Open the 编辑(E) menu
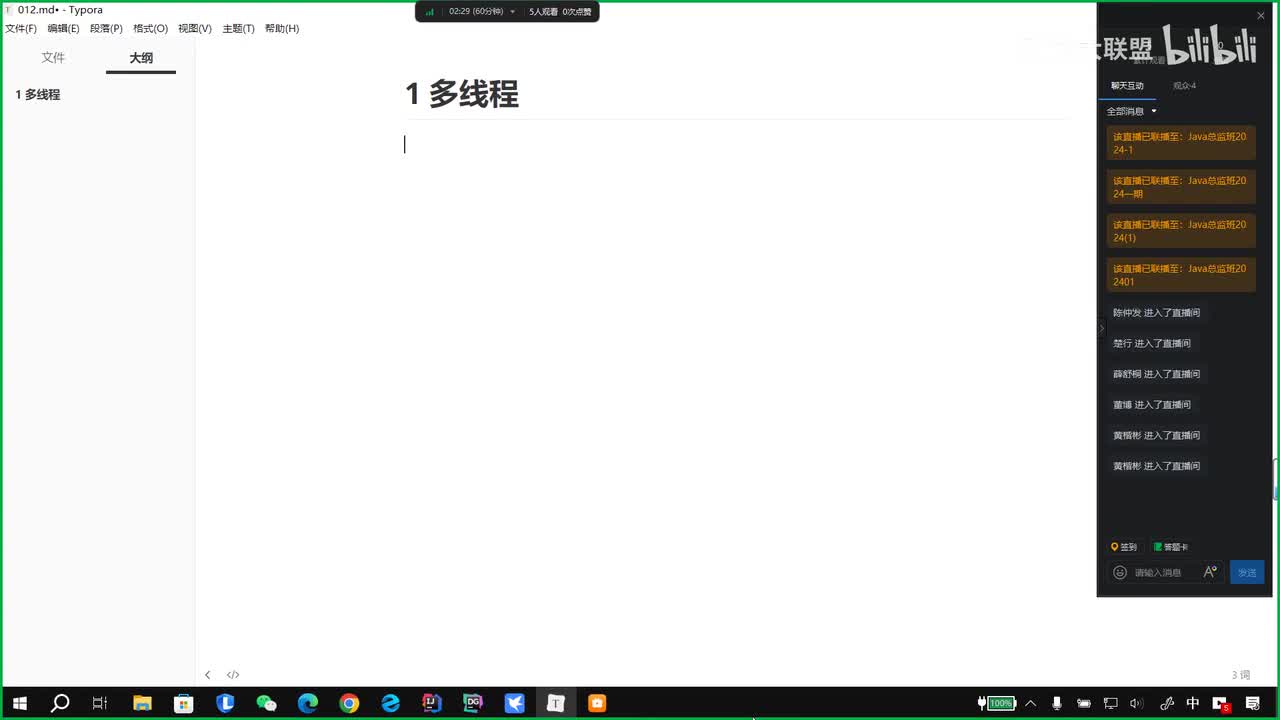The width and height of the screenshot is (1280, 720). (x=63, y=28)
